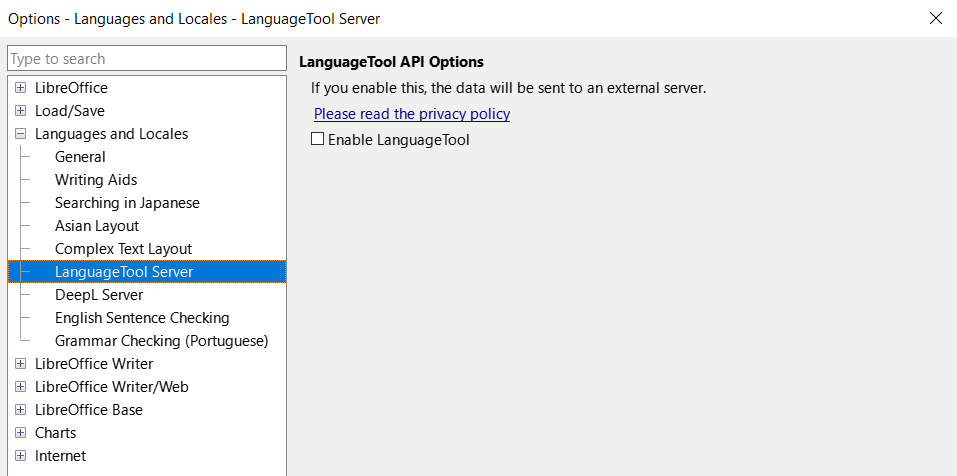Expand the LibreOffice Base node
957x476 pixels.
click(21, 409)
